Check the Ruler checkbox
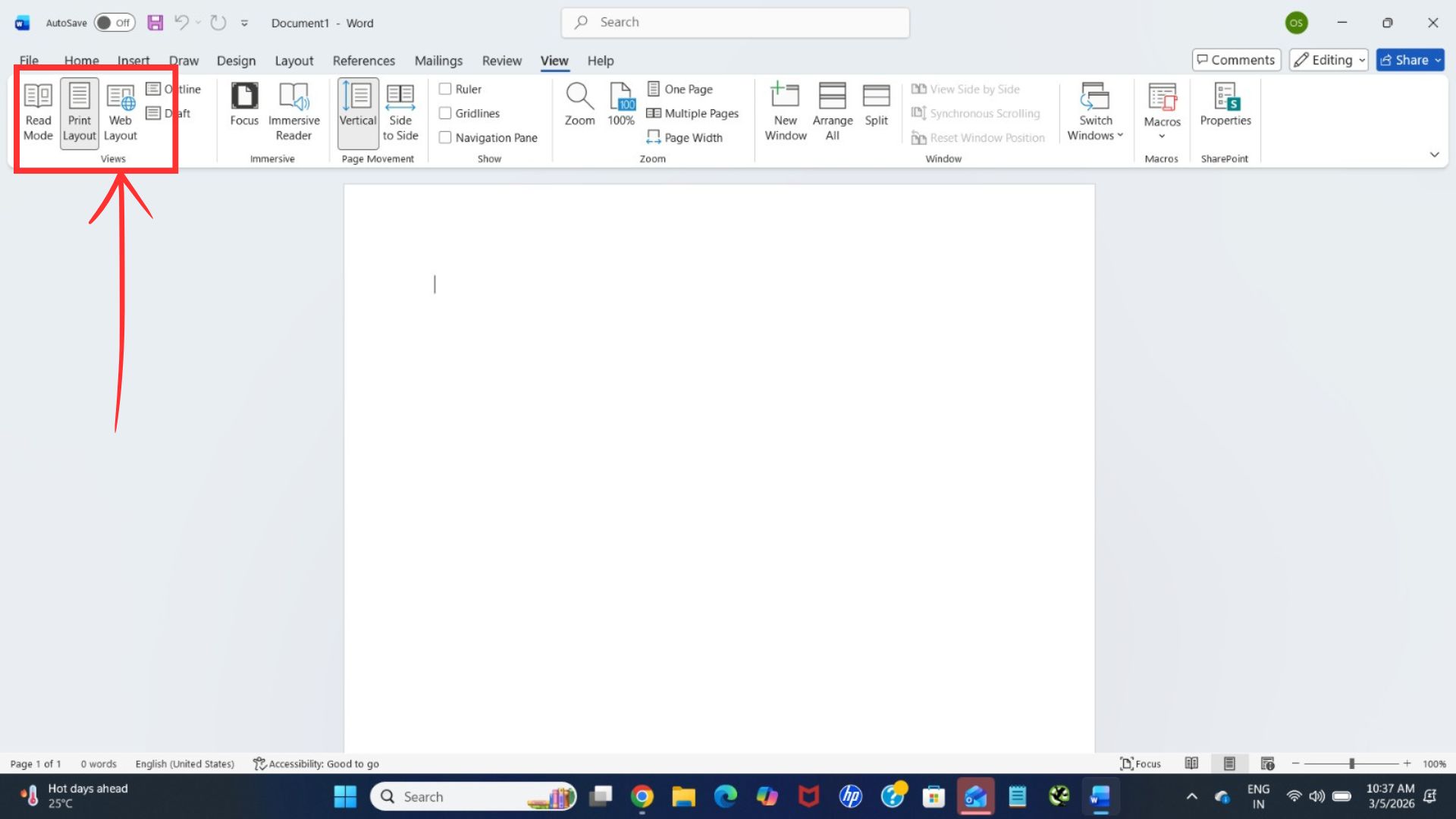1456x819 pixels. pos(446,89)
